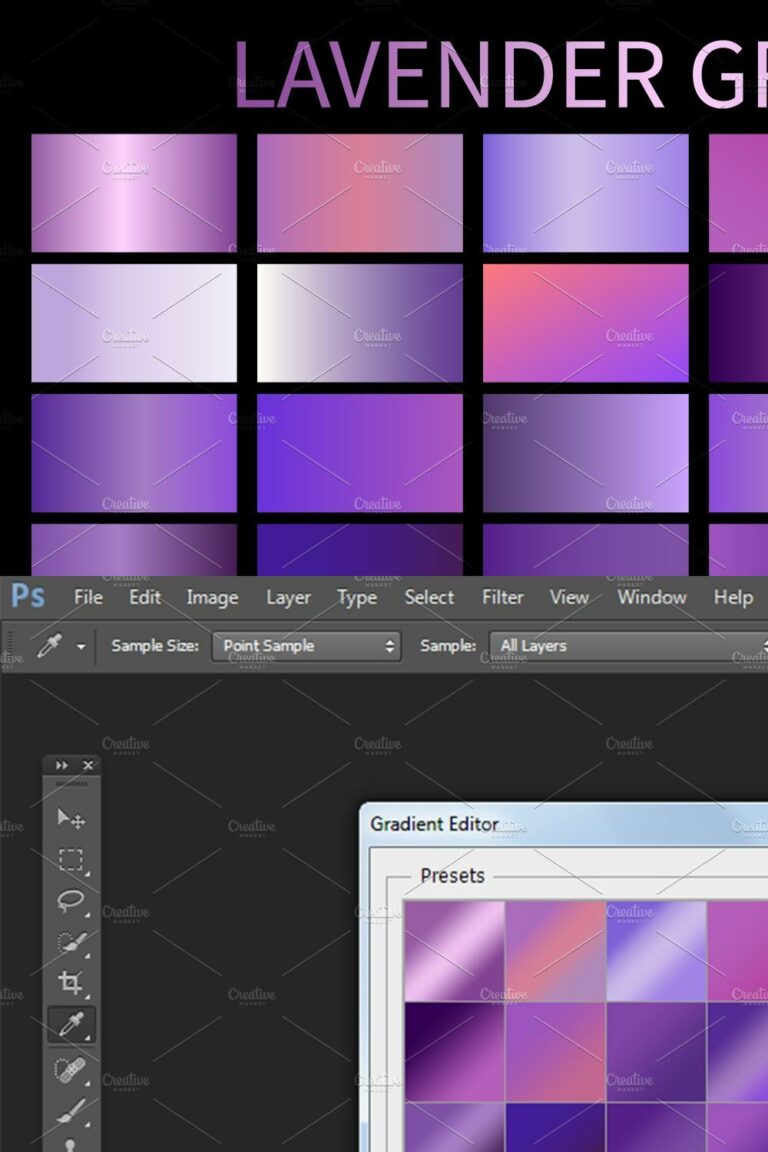Open the Window menu

652,597
